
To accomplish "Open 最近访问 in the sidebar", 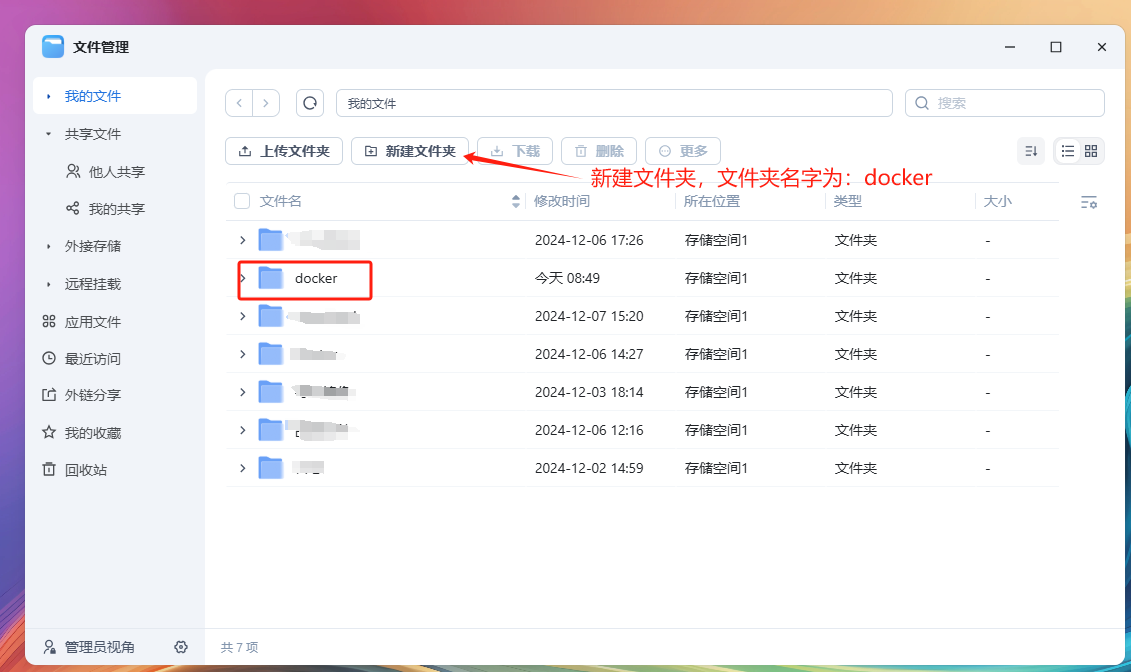I will [86, 358].
